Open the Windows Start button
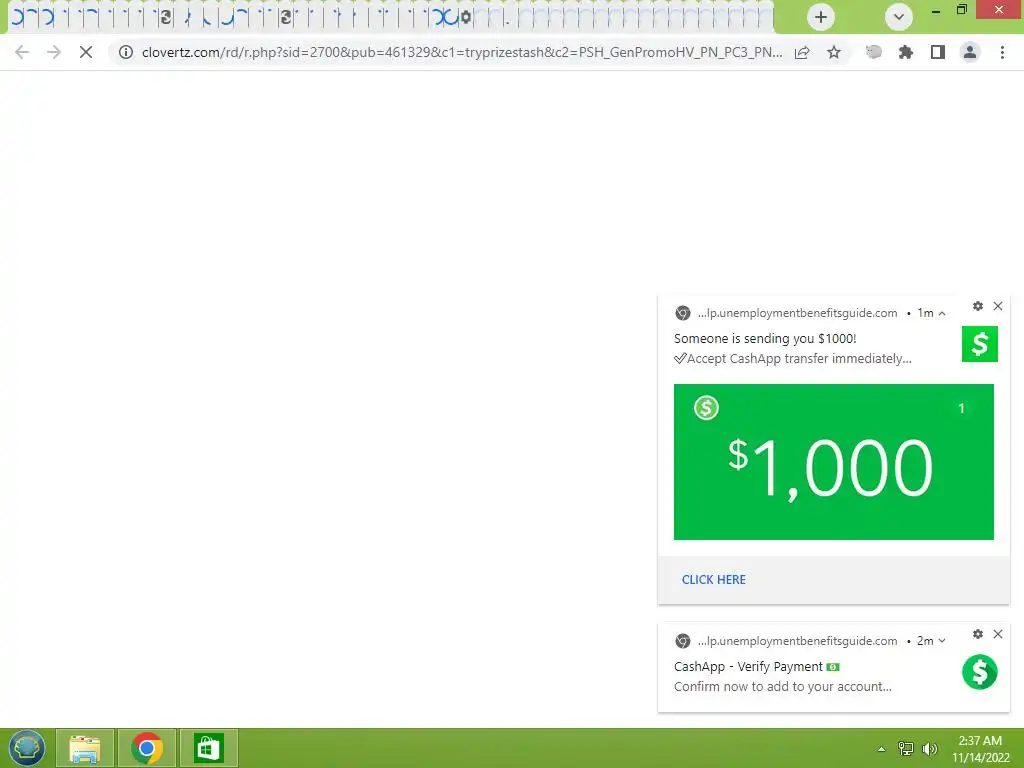 coord(27,748)
